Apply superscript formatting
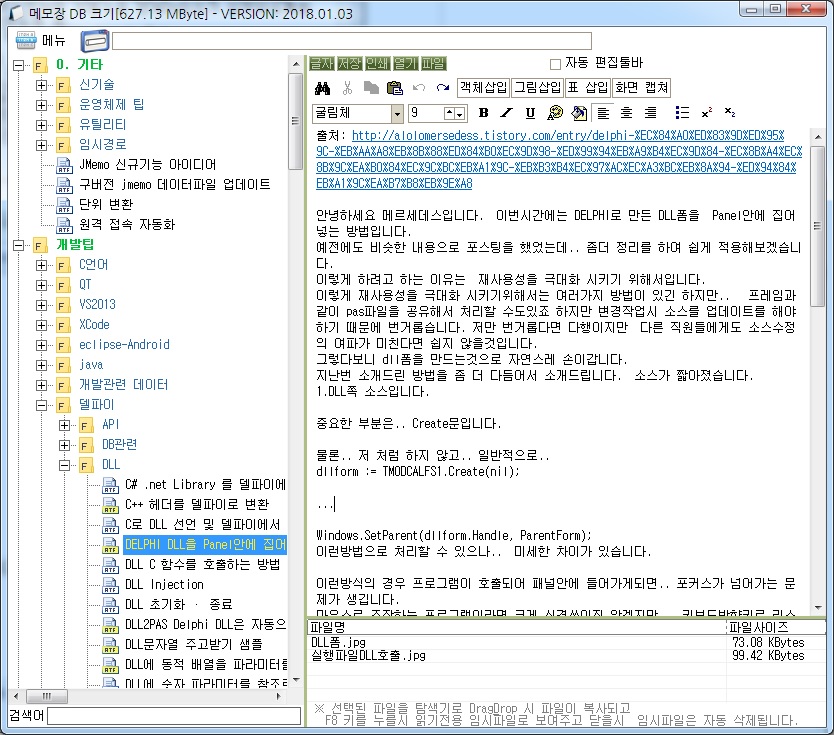834x735 pixels. click(x=706, y=113)
